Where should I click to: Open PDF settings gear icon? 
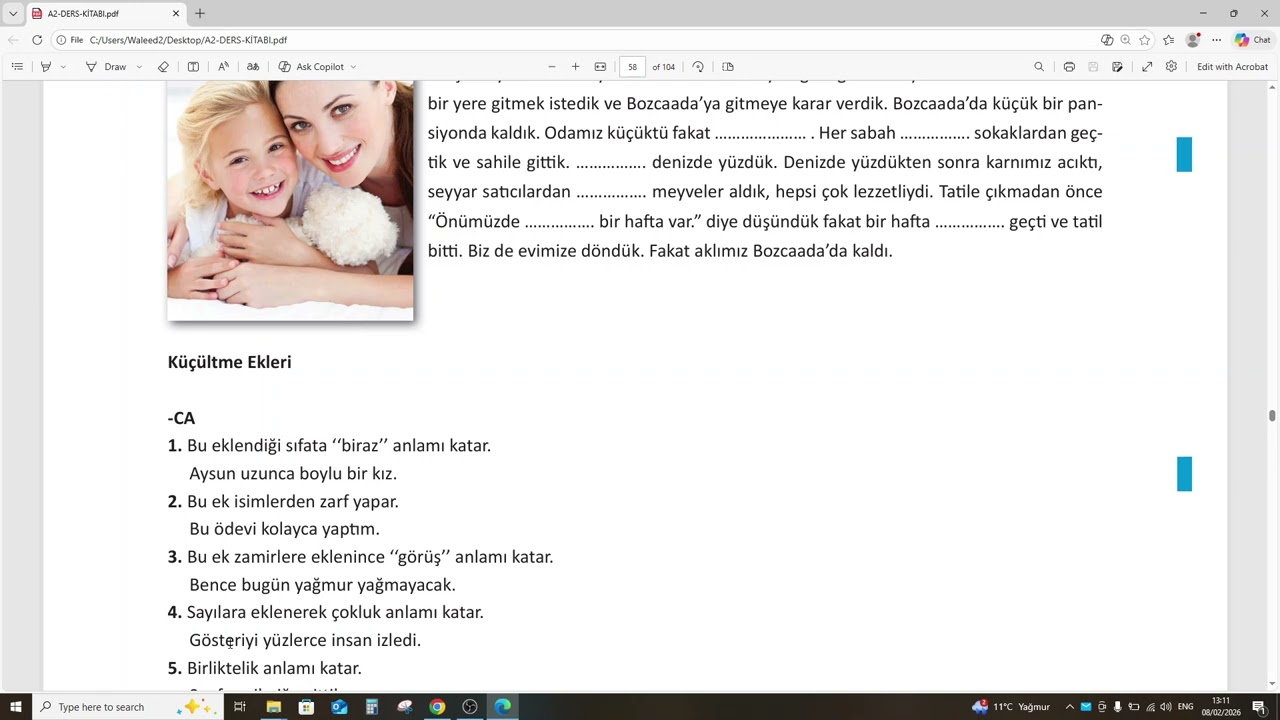coord(1171,67)
